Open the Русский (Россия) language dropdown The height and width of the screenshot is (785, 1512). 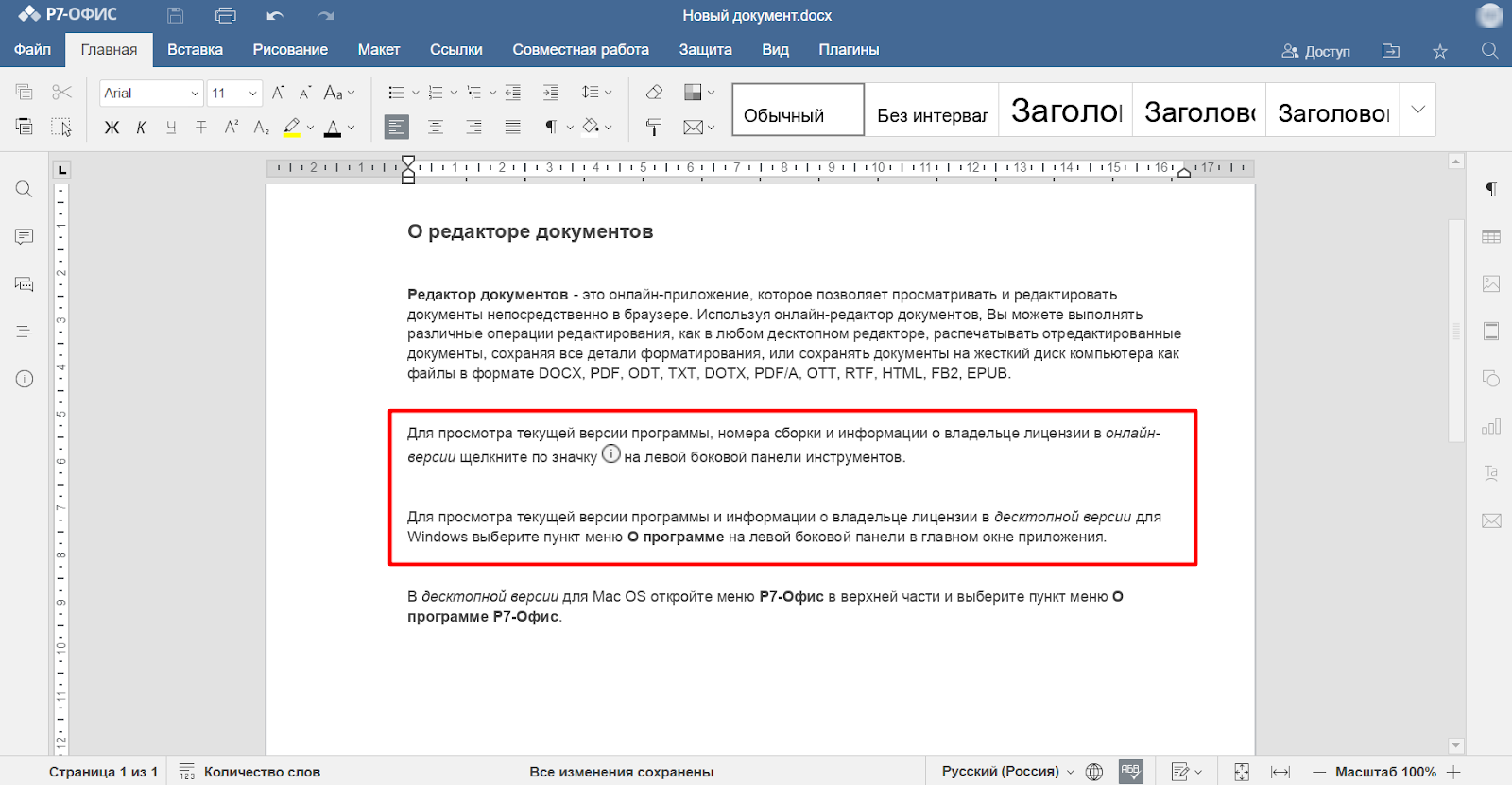(1007, 771)
